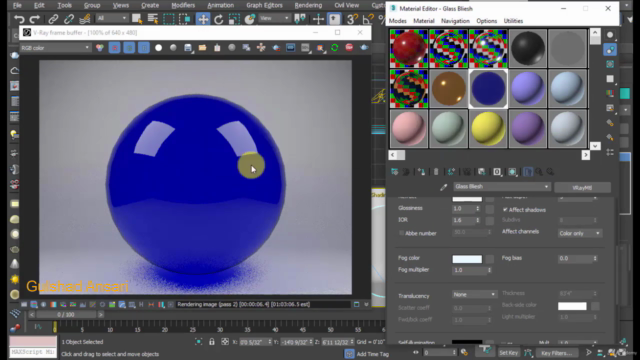Click the Back-side color swatch
The height and width of the screenshot is (360, 640).
[x=572, y=306]
